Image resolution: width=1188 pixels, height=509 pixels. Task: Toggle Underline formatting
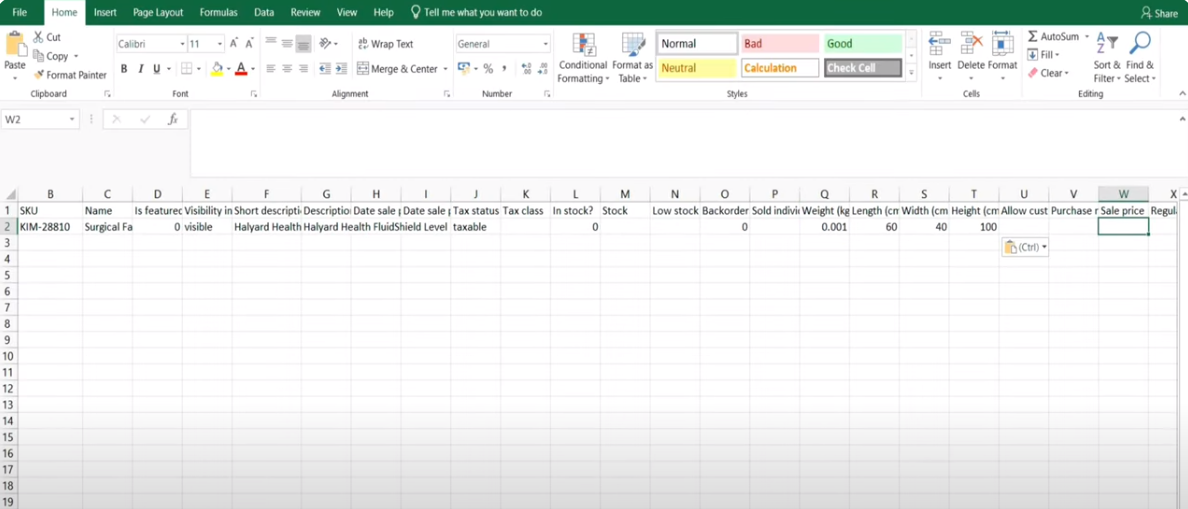[x=157, y=69]
